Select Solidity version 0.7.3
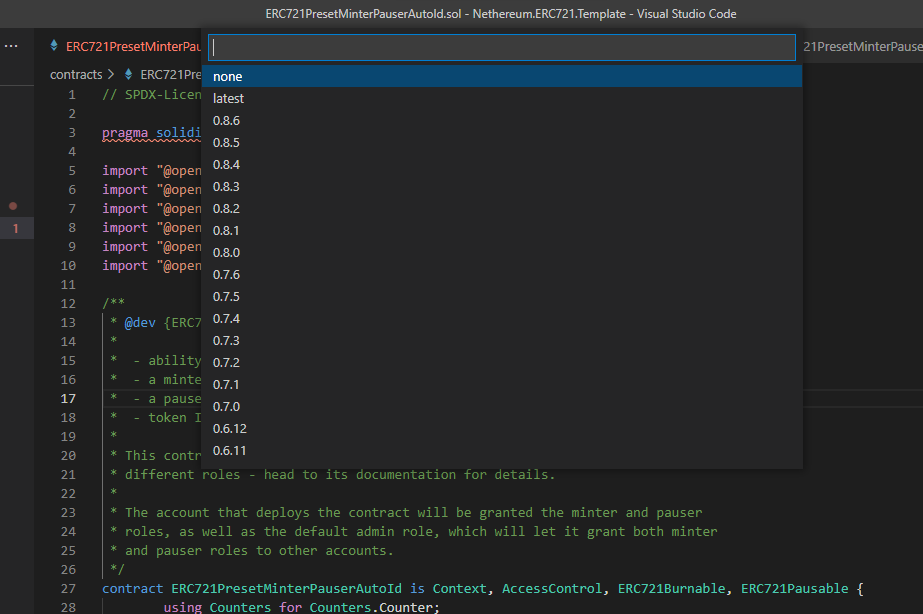This screenshot has height=614, width=923. [502, 340]
